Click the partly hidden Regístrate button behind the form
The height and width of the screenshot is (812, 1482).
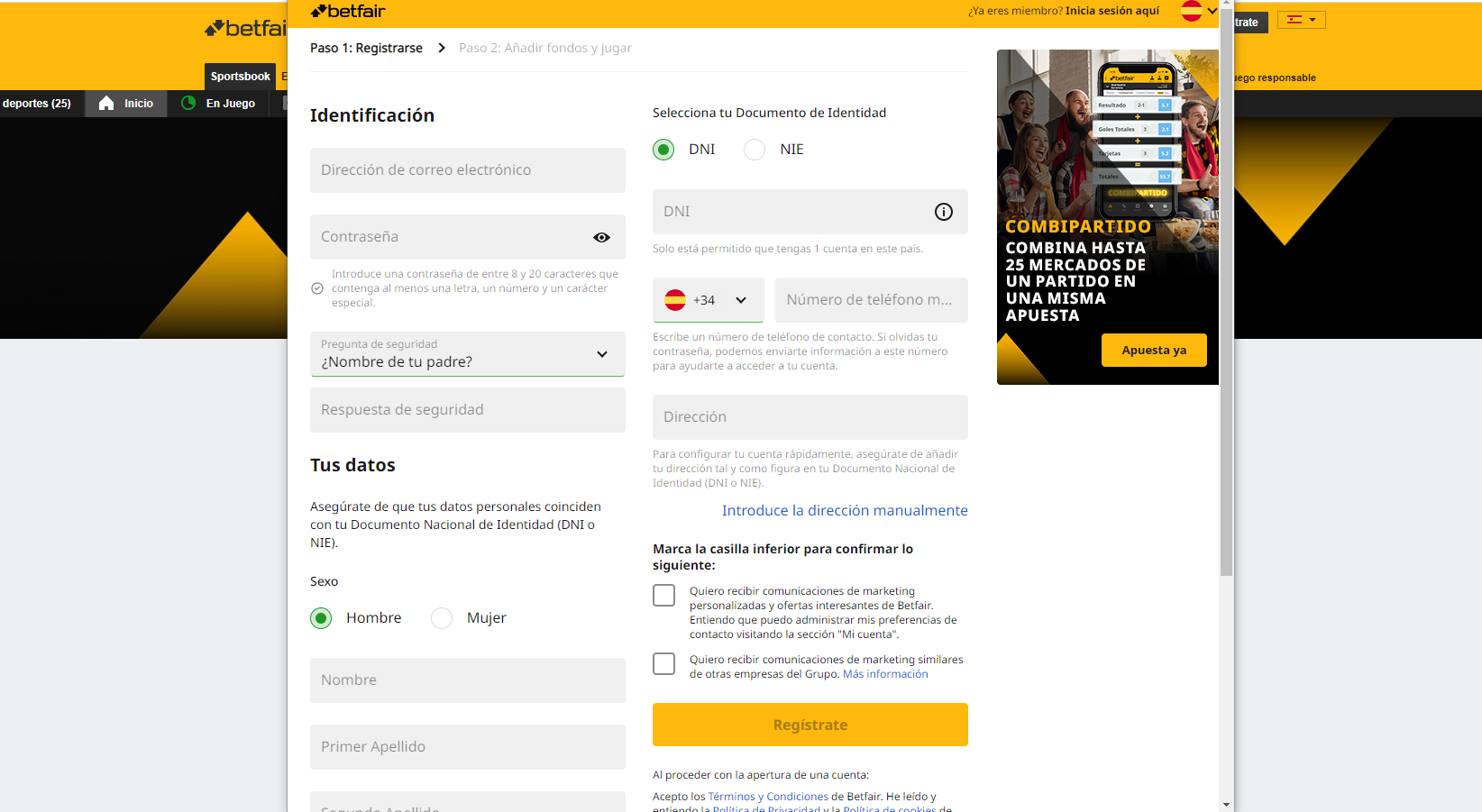pos(1250,23)
